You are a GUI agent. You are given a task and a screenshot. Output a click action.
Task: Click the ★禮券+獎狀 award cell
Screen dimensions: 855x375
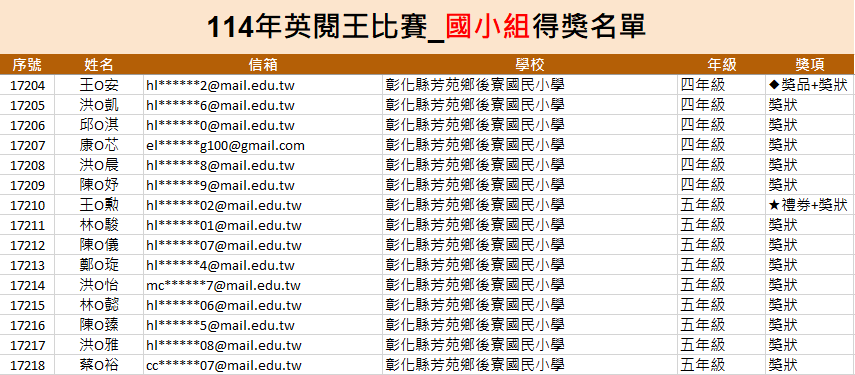808,205
